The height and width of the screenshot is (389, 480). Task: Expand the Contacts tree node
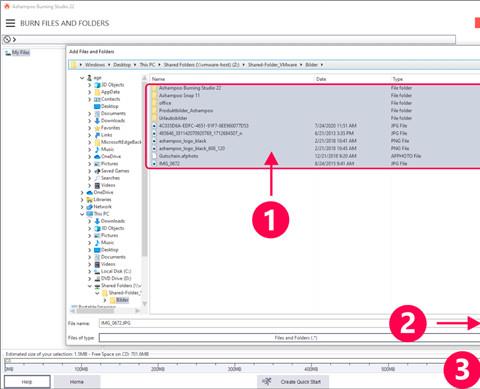tap(89, 99)
